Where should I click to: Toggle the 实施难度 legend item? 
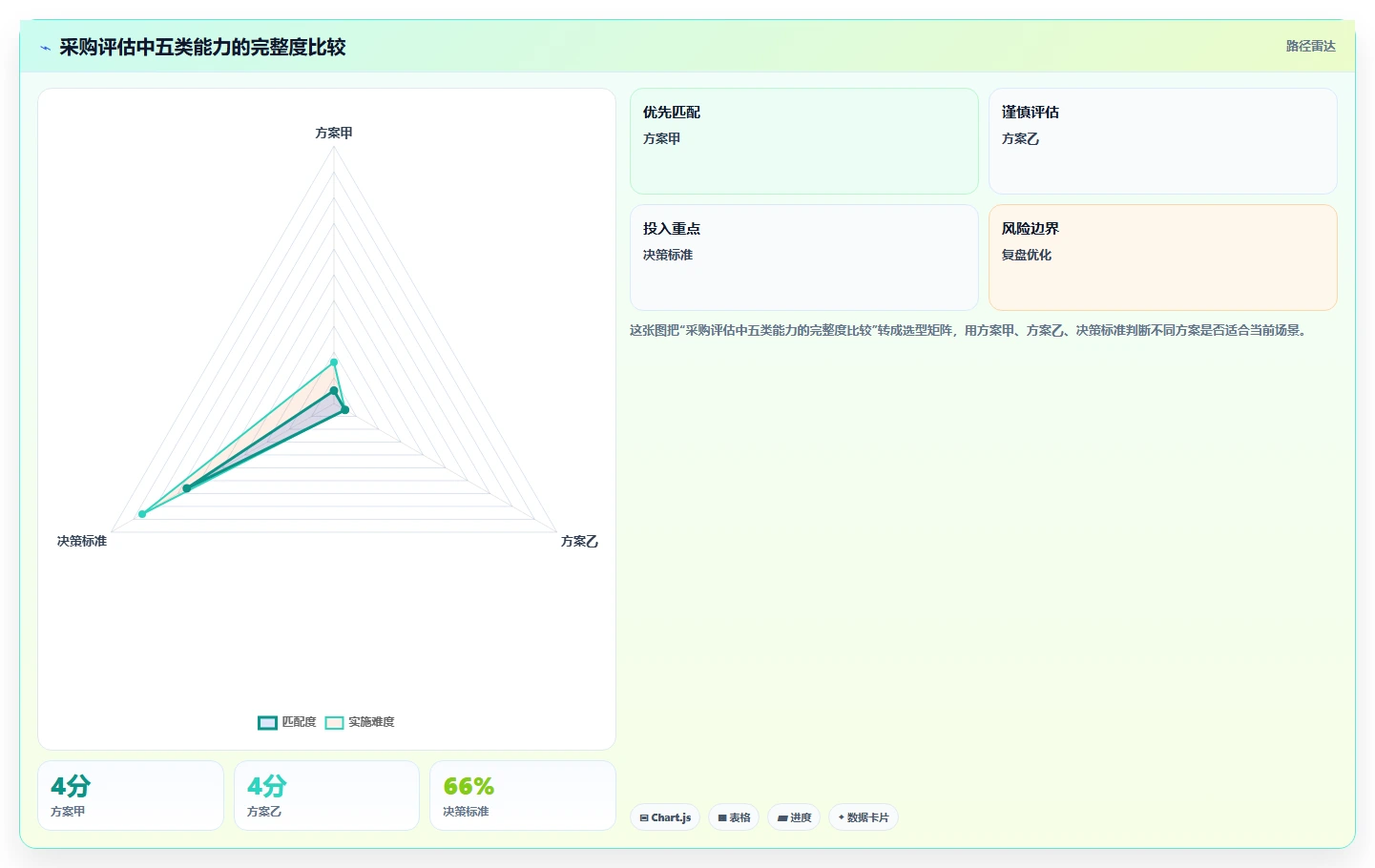click(x=360, y=722)
